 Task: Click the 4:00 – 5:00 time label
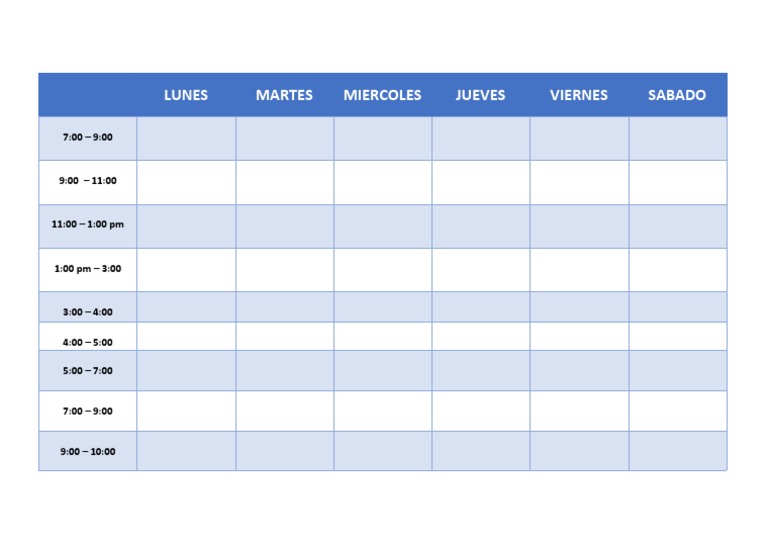click(88, 342)
